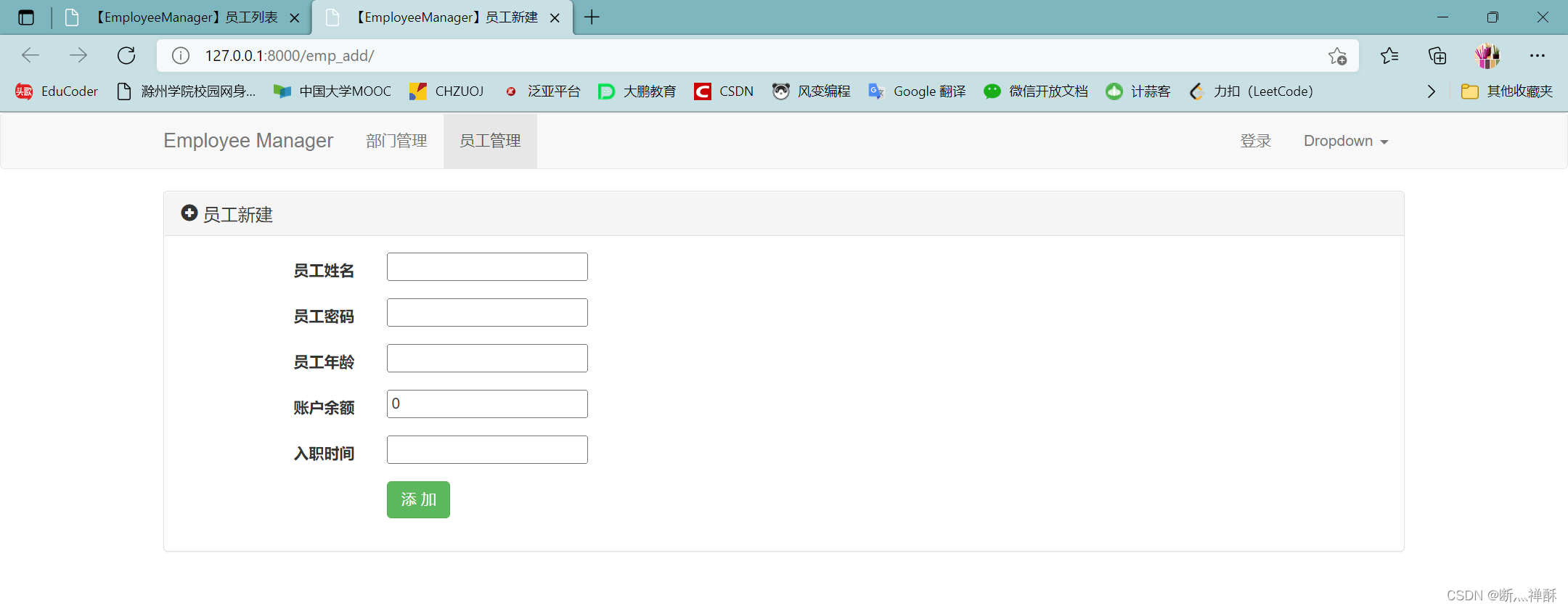This screenshot has width=1568, height=609.
Task: Open the Collections icon
Action: point(1437,56)
